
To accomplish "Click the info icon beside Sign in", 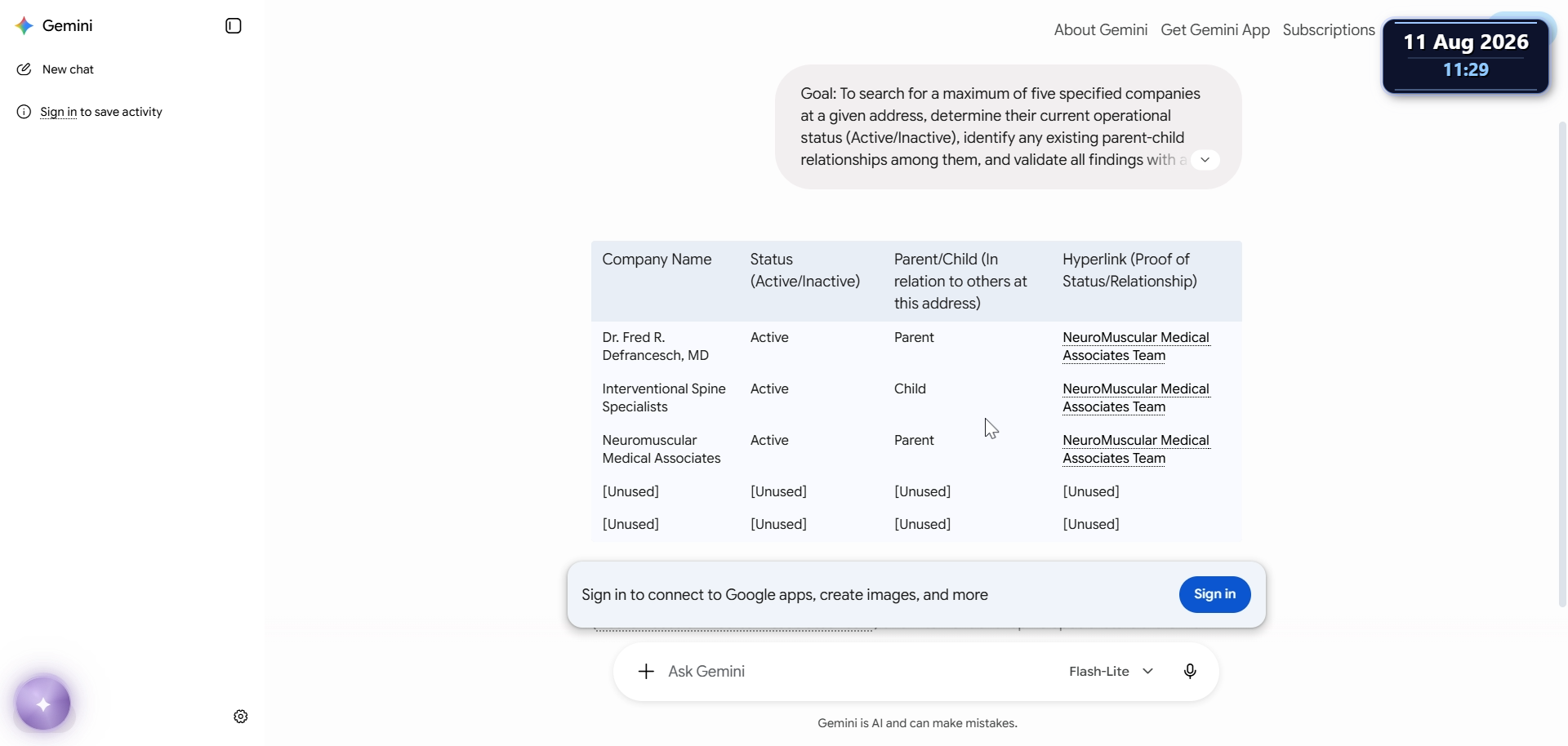I will (x=24, y=112).
